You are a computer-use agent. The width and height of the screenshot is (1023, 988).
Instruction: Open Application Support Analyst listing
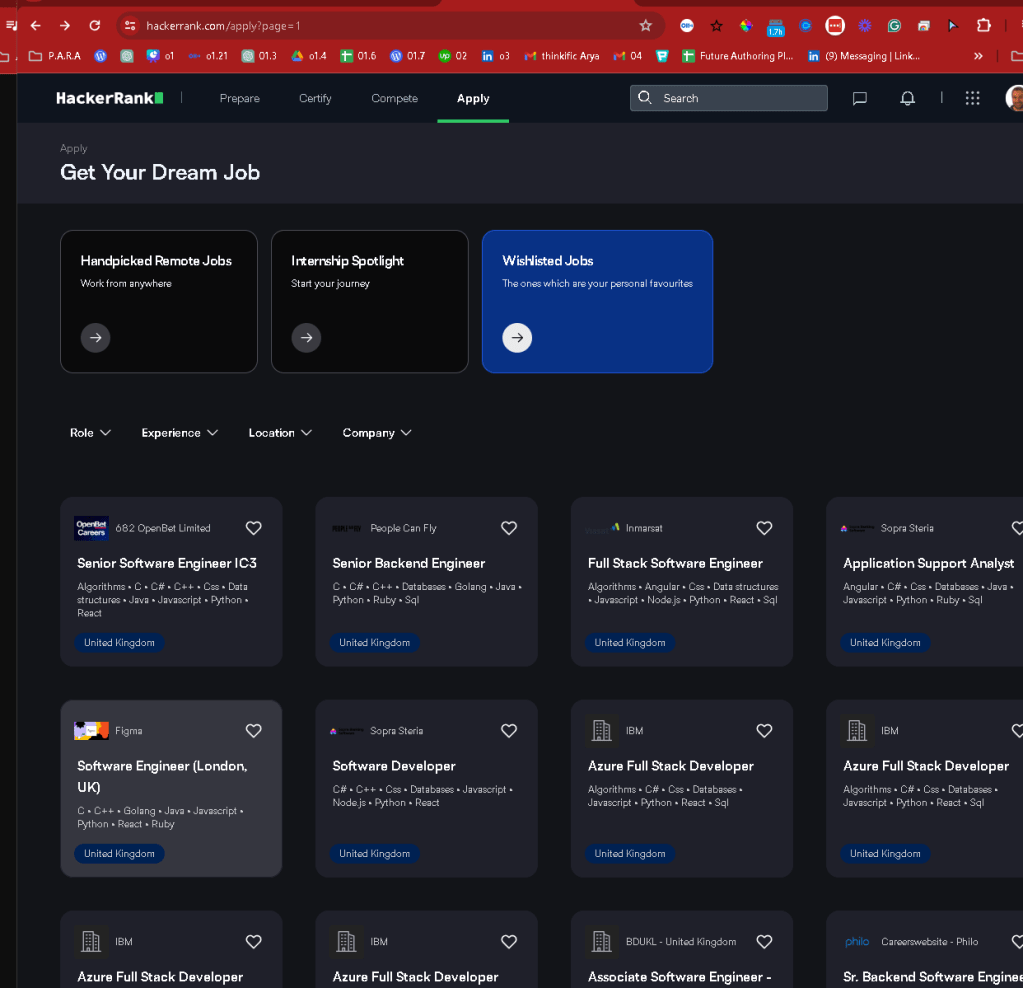pyautogui.click(x=928, y=563)
